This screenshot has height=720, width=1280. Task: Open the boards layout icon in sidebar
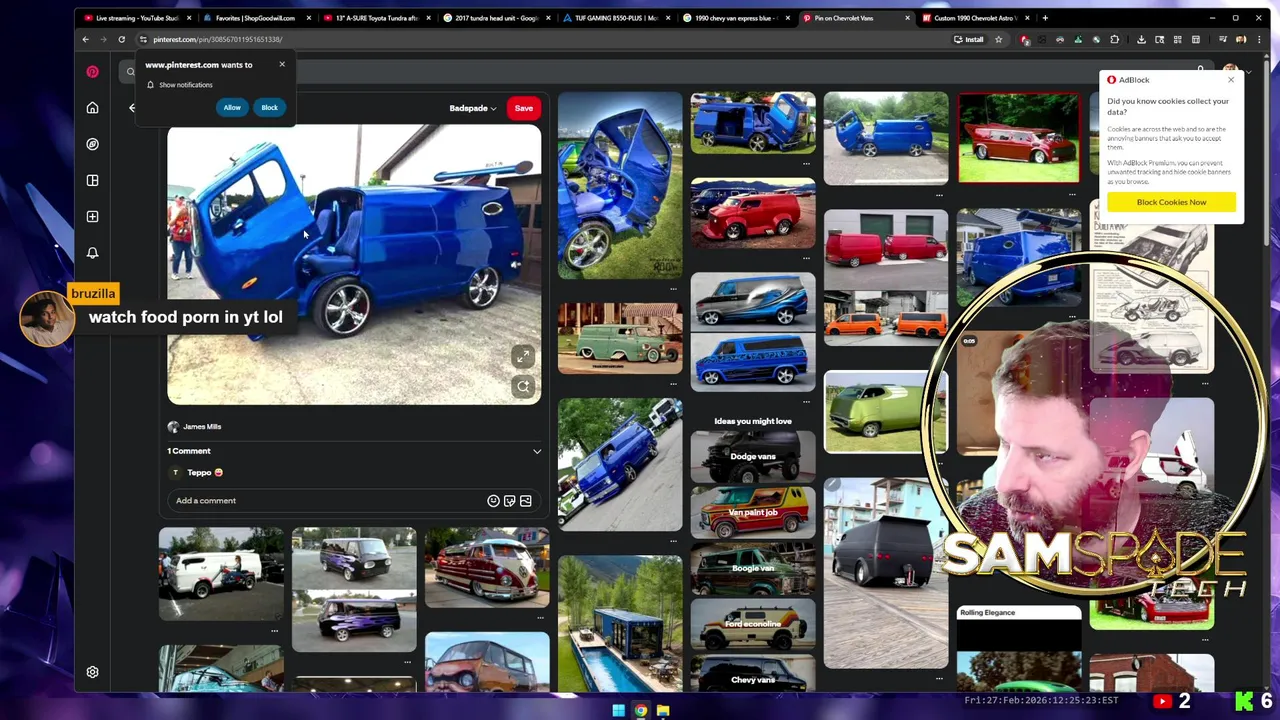92,180
